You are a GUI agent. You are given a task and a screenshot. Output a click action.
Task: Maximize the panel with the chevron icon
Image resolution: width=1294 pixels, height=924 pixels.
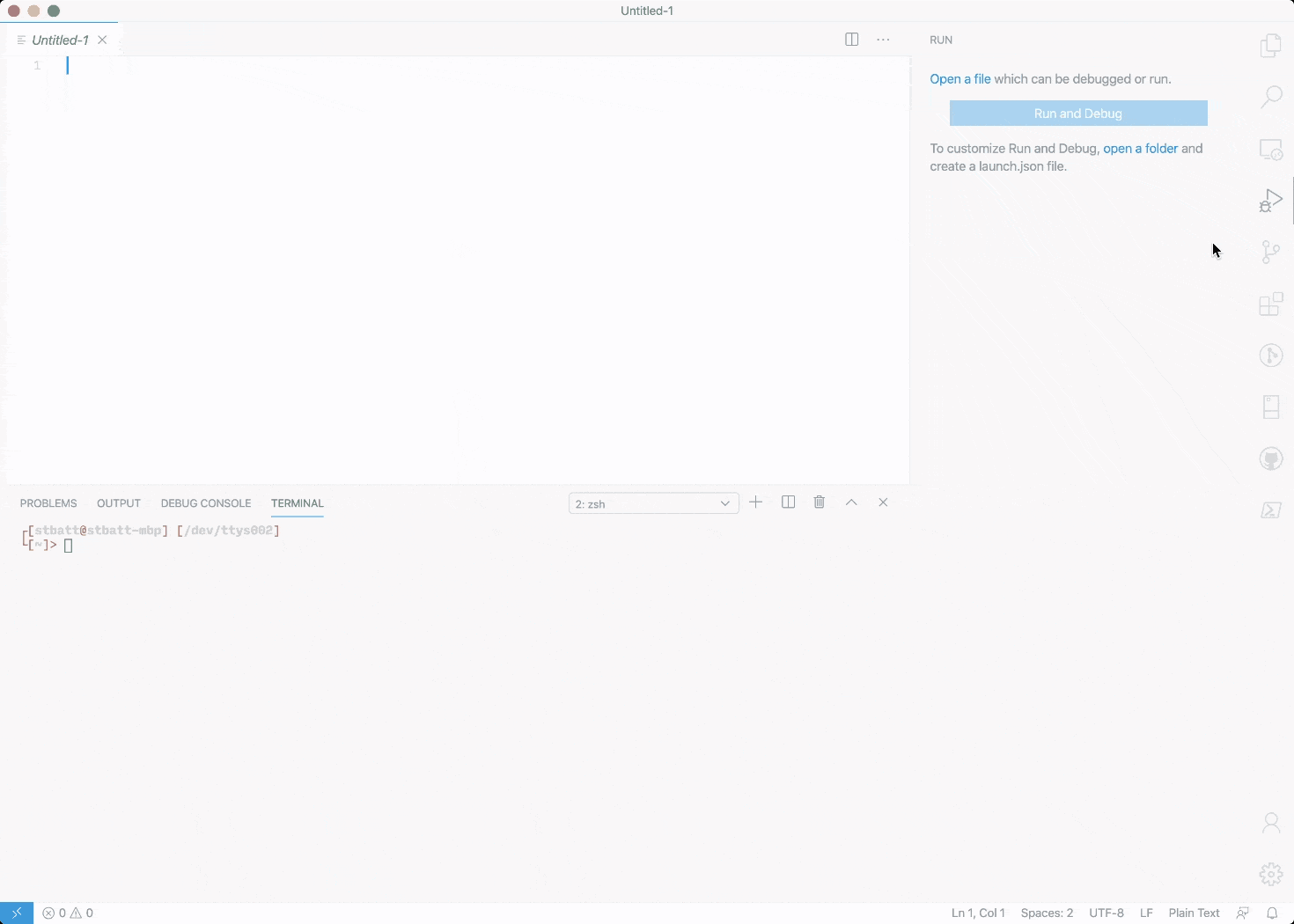tap(850, 502)
